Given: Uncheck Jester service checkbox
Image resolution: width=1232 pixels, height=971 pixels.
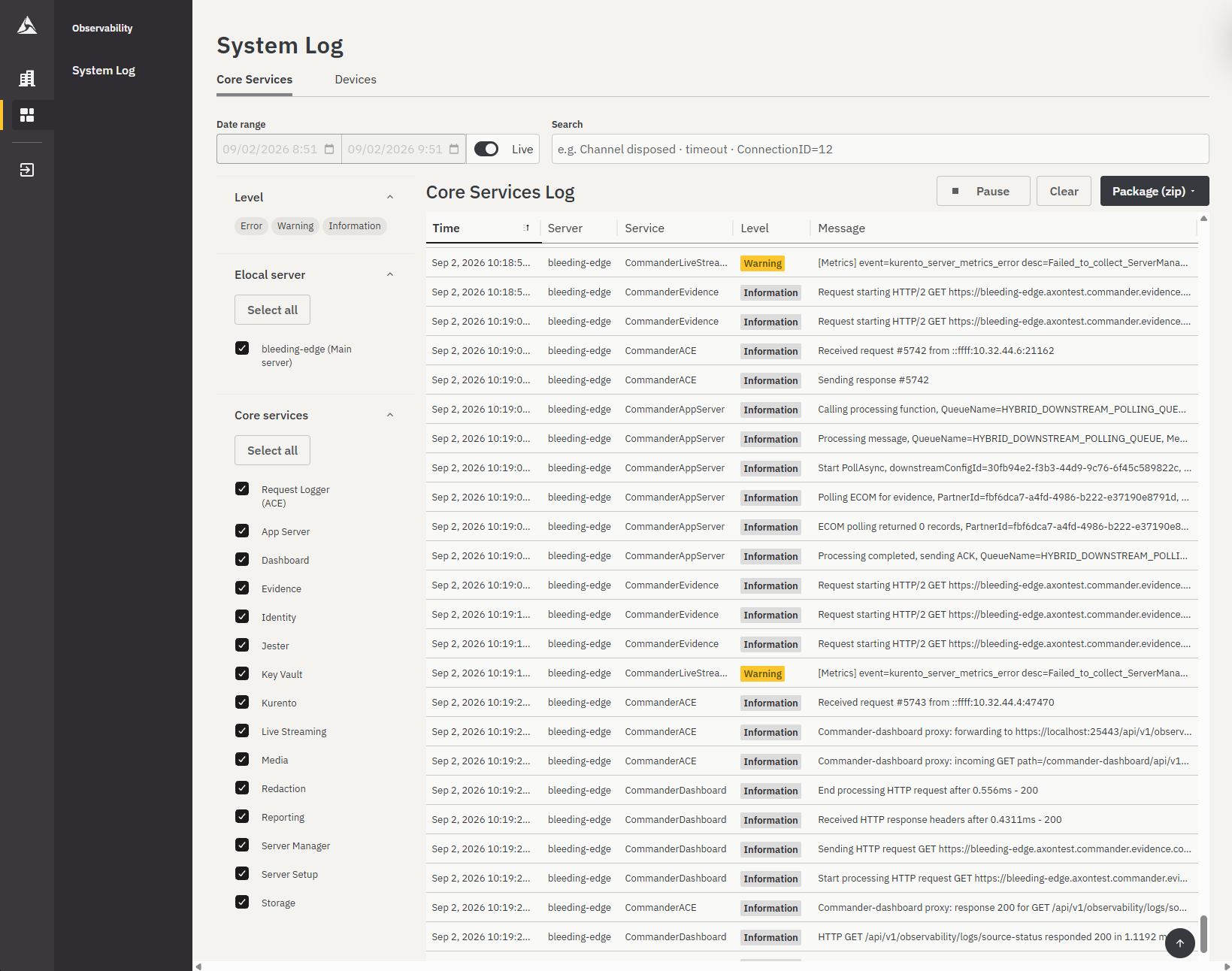Looking at the screenshot, I should click(x=242, y=645).
